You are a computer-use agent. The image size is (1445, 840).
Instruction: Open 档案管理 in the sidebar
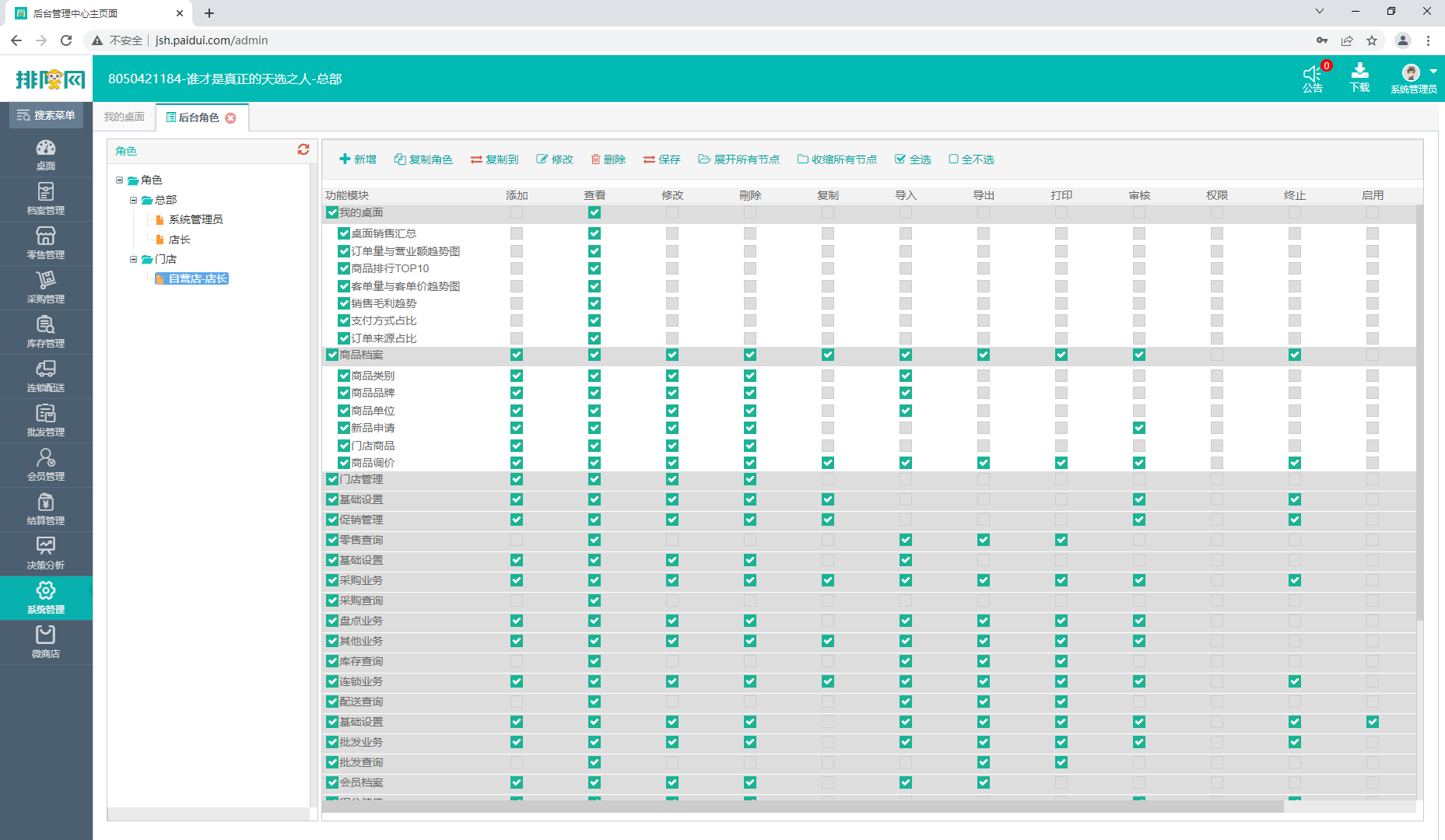tap(46, 199)
